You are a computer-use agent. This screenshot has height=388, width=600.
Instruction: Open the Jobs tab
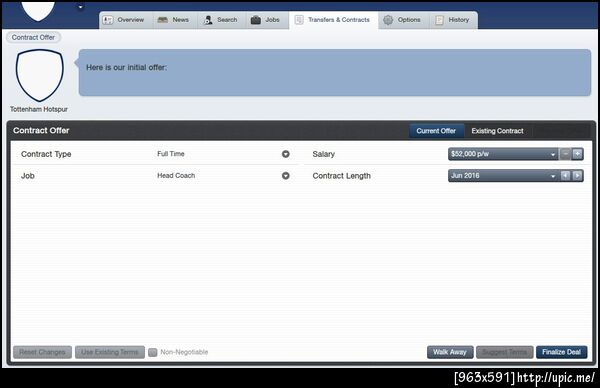266,20
